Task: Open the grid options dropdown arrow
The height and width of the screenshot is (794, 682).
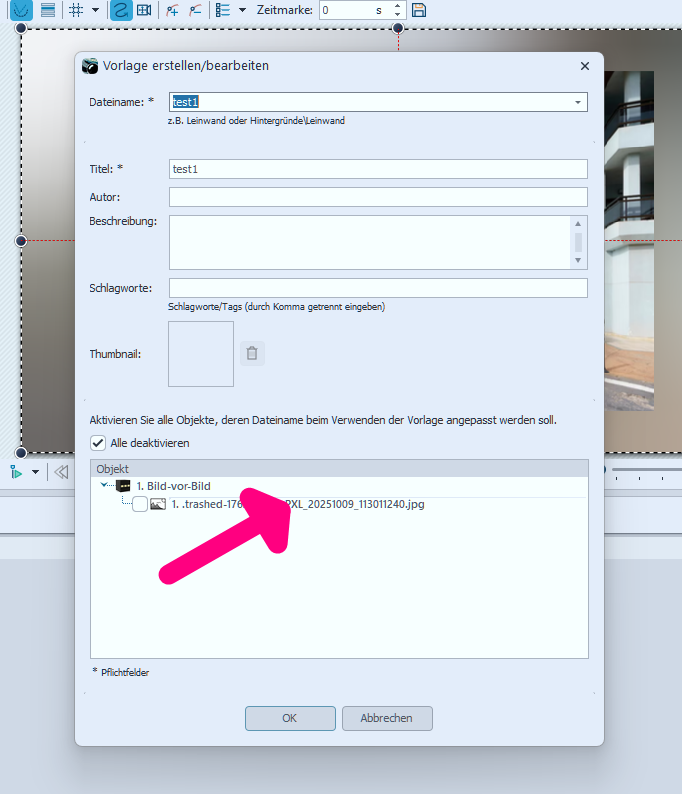Action: 95,10
